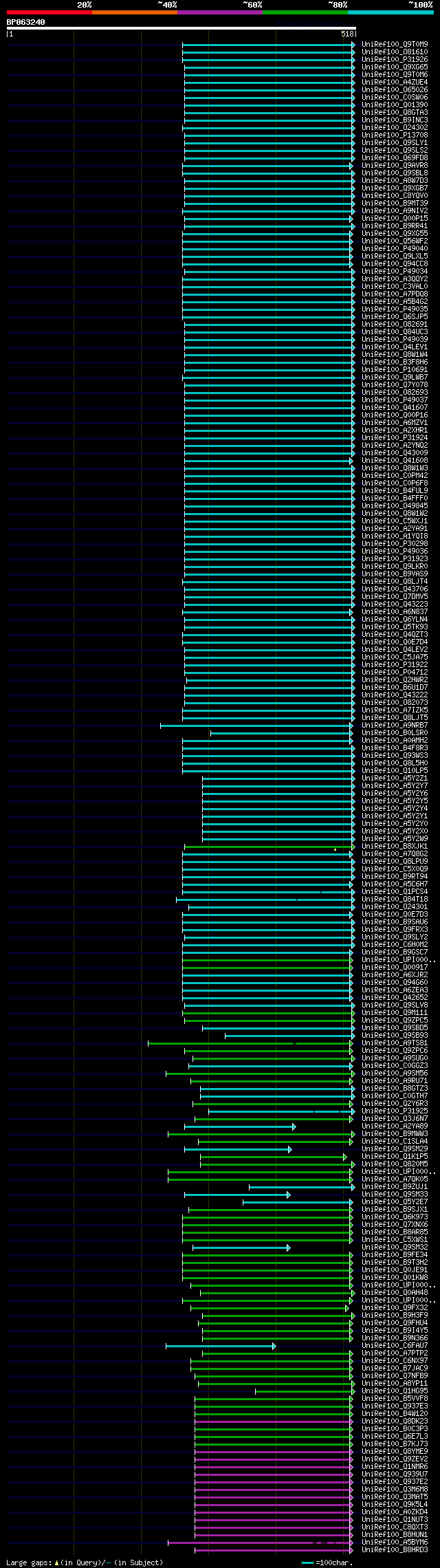Open hit UniRef100_P49039

click(x=395, y=340)
